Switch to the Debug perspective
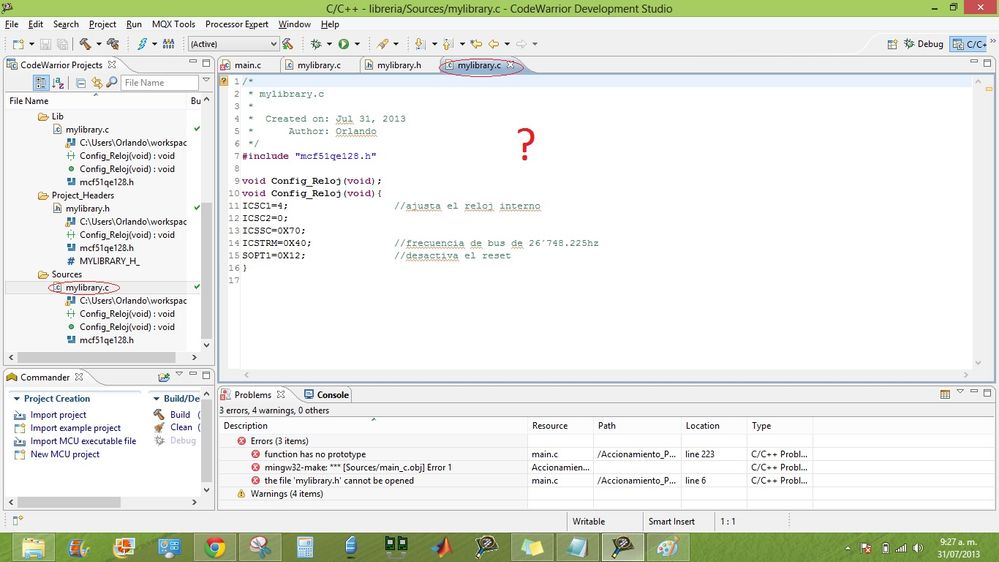This screenshot has width=999, height=562. click(923, 43)
